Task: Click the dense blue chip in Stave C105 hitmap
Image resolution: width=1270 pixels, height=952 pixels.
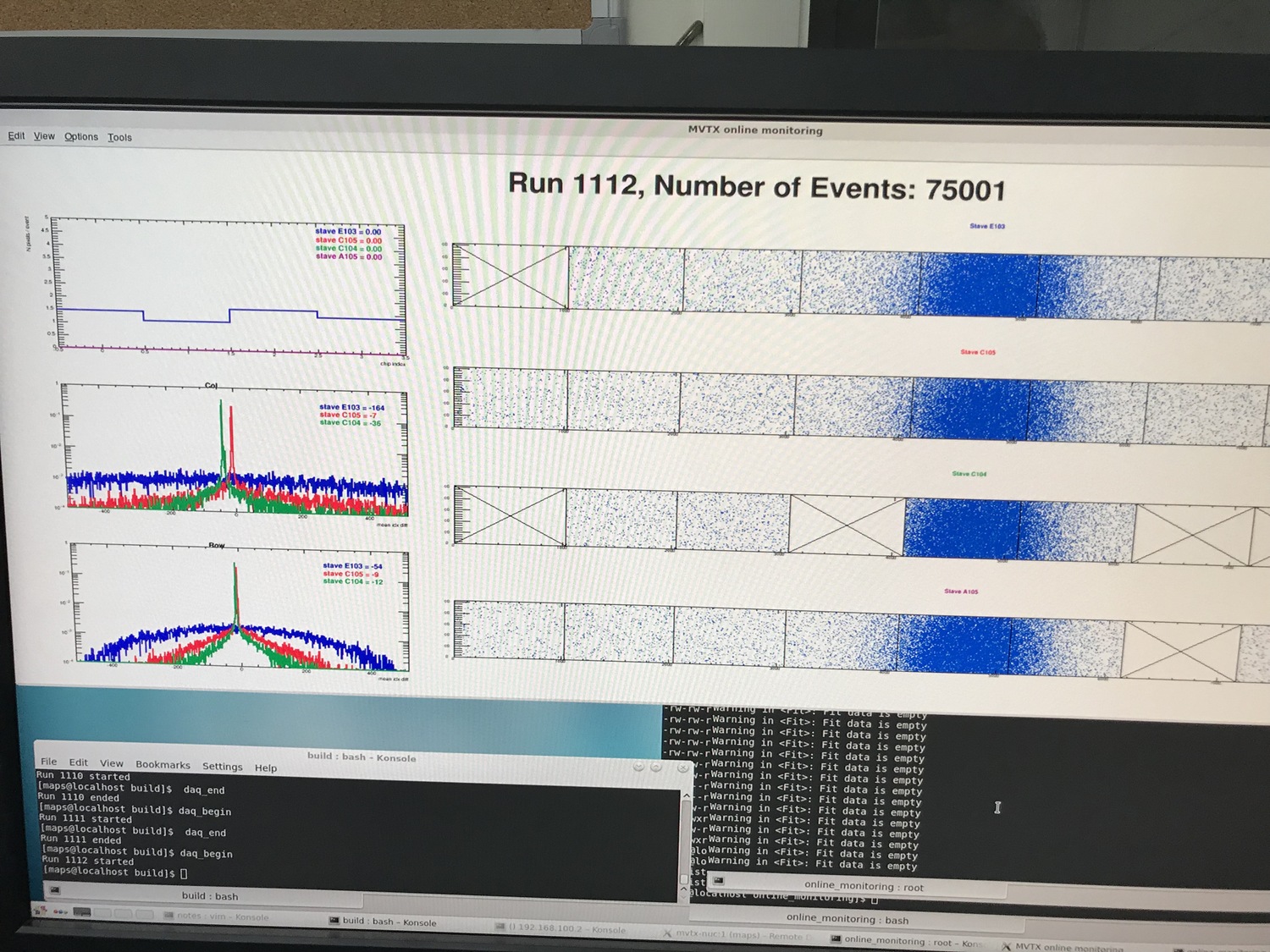Action: coord(971,409)
